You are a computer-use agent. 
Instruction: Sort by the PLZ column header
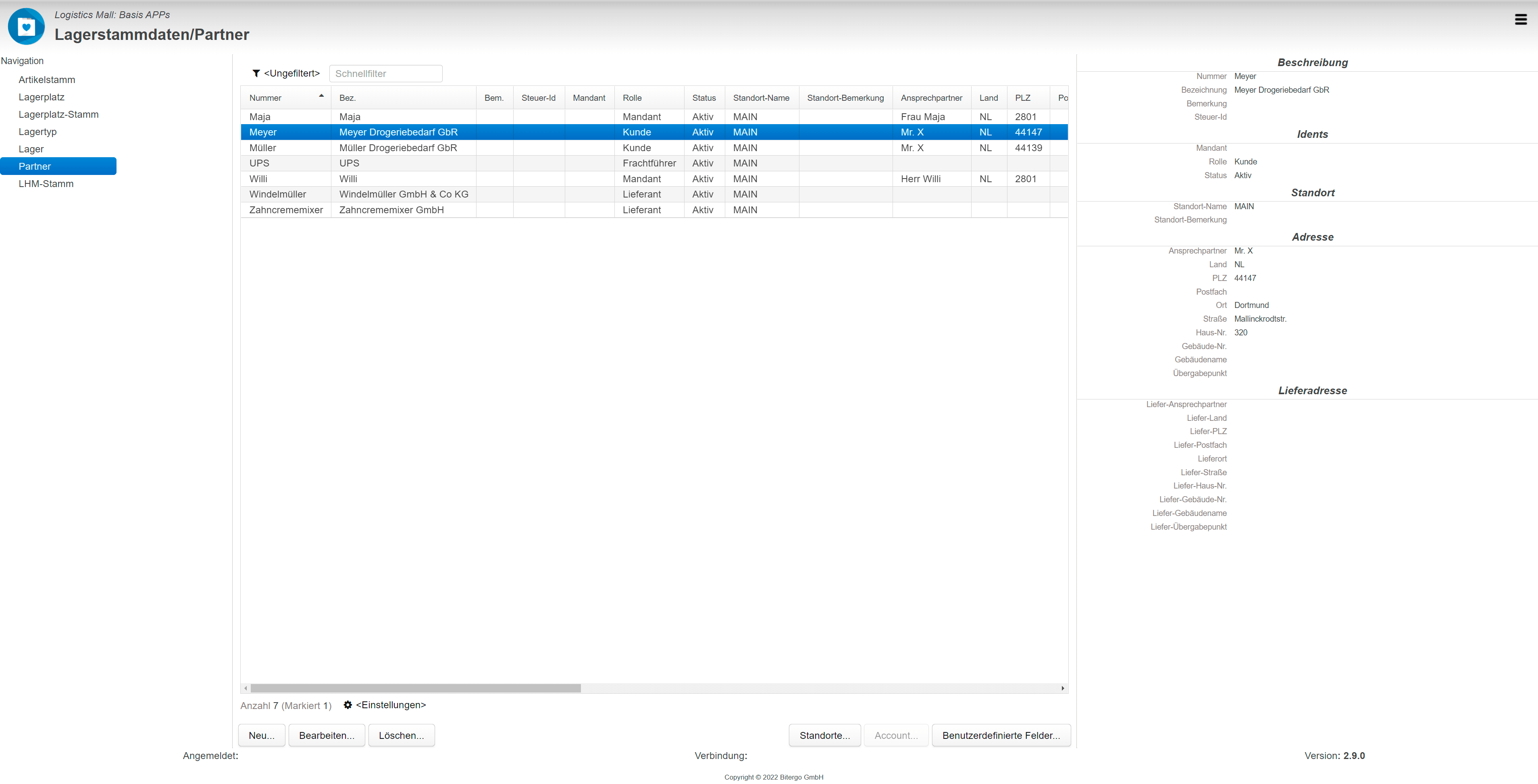pyautogui.click(x=1028, y=97)
